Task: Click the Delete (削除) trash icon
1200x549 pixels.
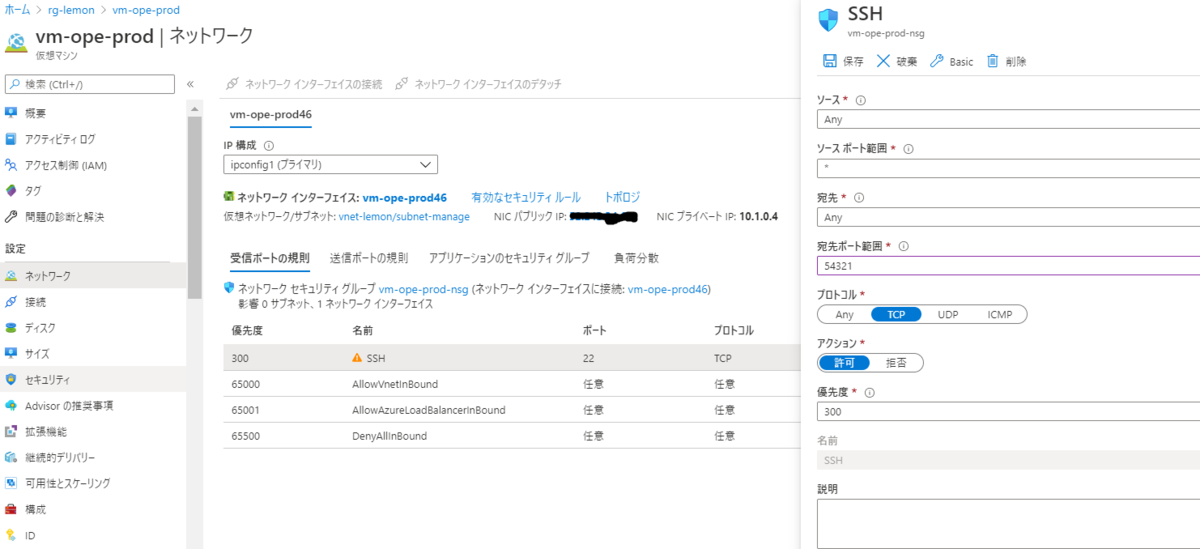Action: [x=993, y=61]
